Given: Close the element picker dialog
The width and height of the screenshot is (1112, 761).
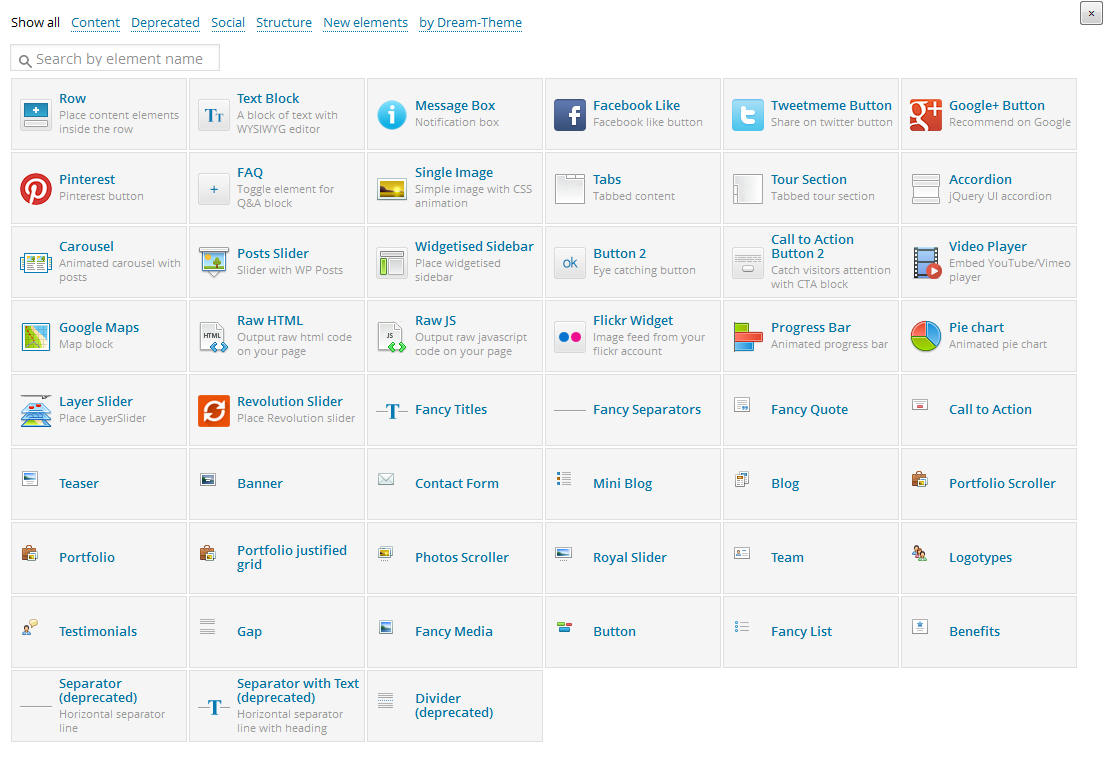Looking at the screenshot, I should [1091, 13].
